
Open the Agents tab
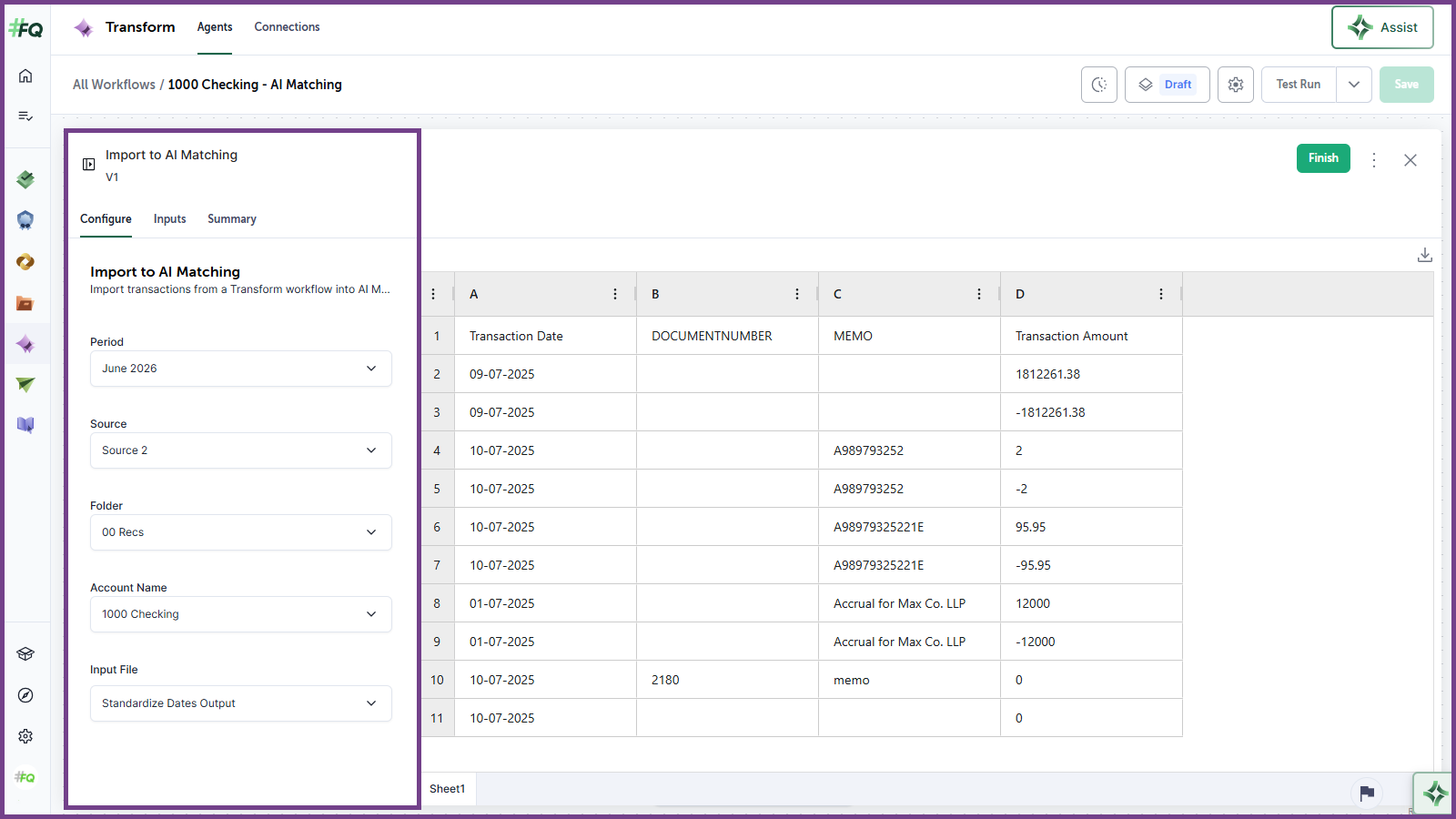(215, 27)
